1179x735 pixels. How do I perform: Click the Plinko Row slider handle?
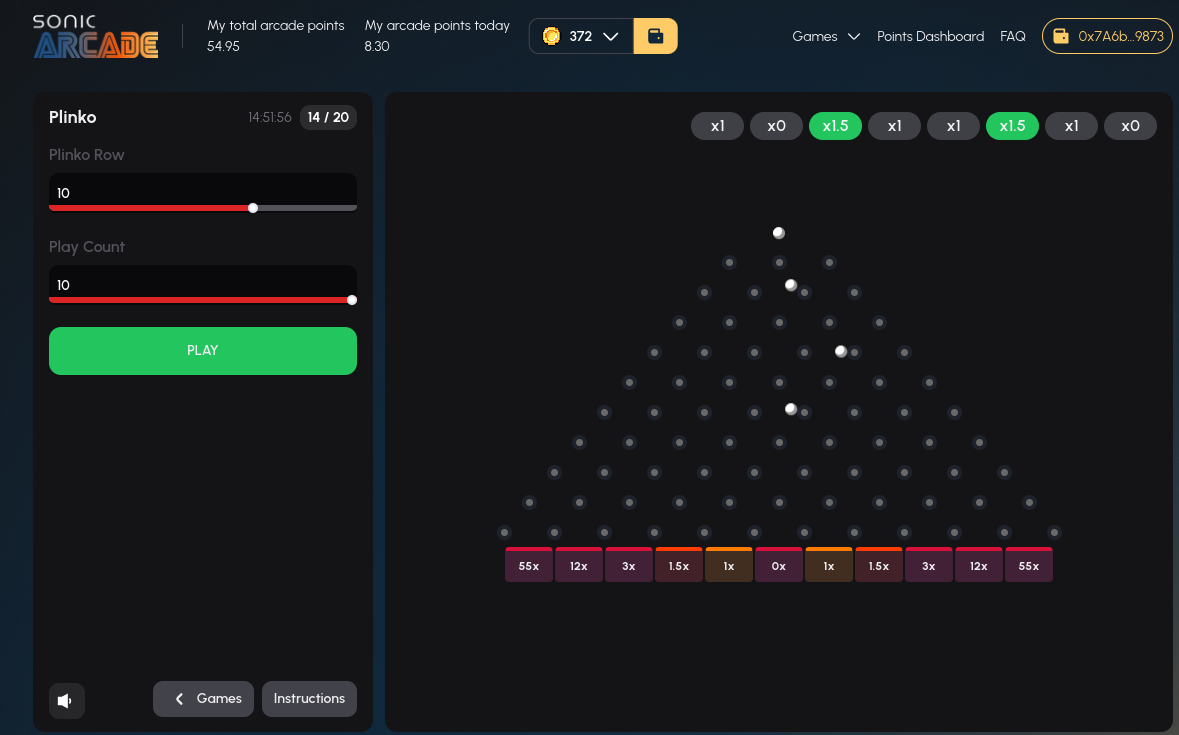click(x=253, y=208)
